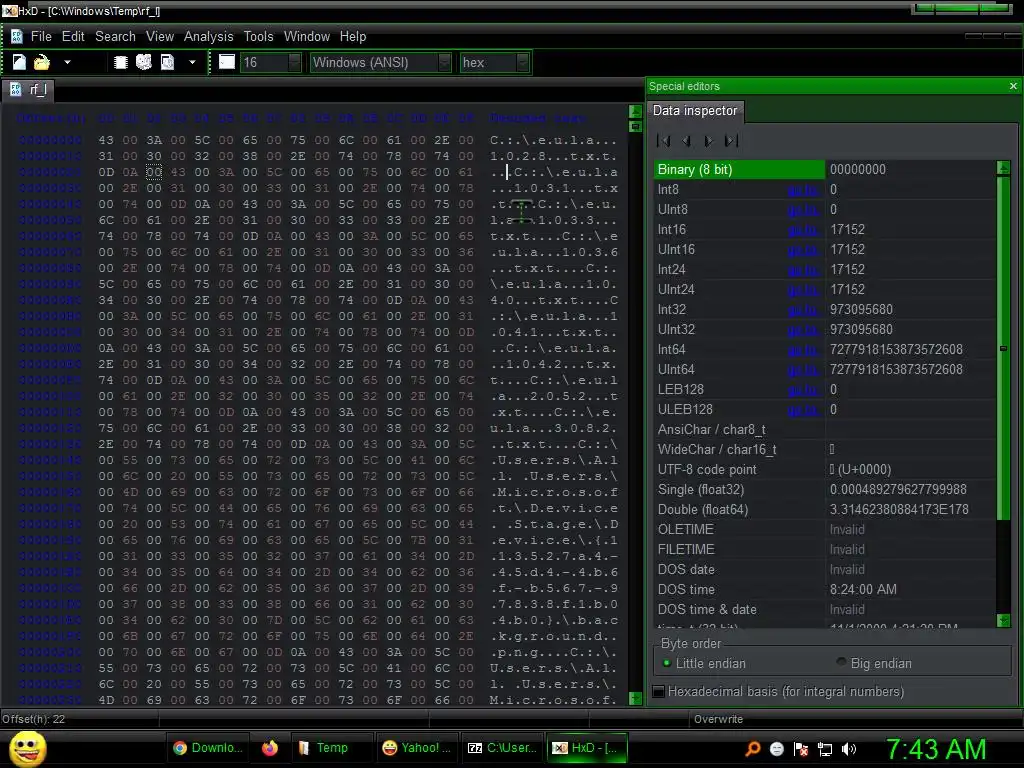The width and height of the screenshot is (1024, 768).
Task: Switch to the Data inspector tab
Action: [x=695, y=111]
